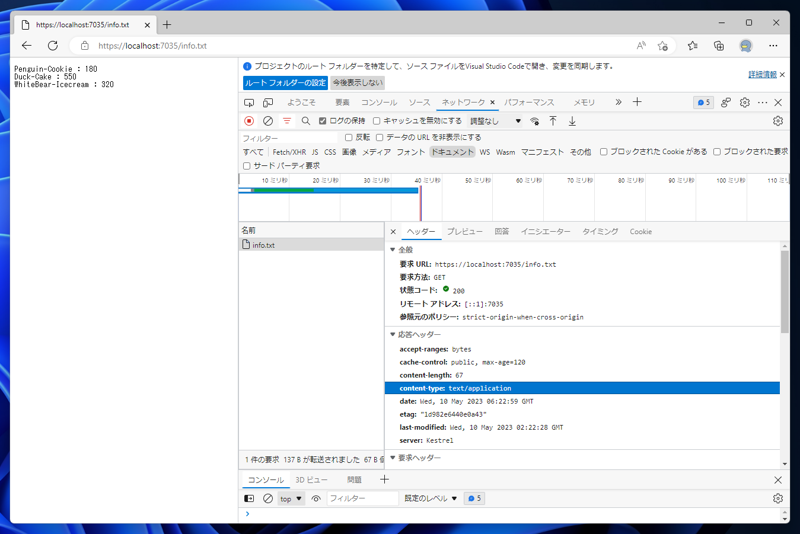Toggle the console sidebar icon
Screen dimensions: 800x534
point(249,498)
